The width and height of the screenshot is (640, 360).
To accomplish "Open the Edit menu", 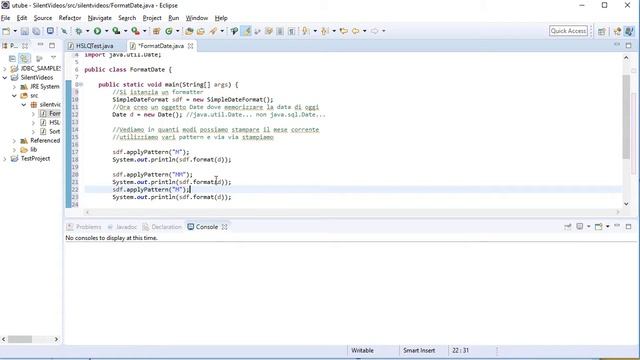I will click(22, 18).
